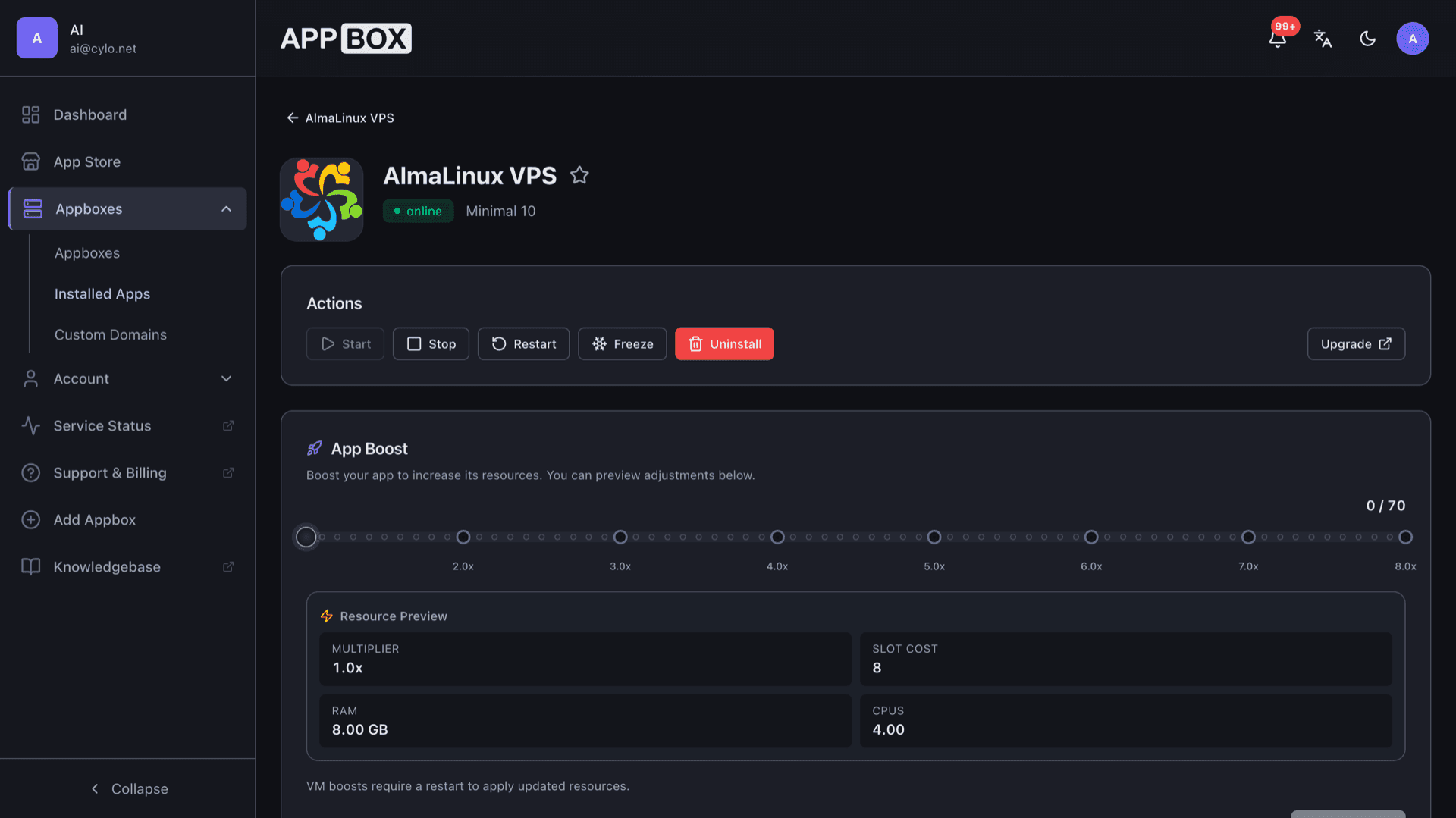The height and width of the screenshot is (818, 1456).
Task: Open the user avatar menu in header
Action: point(1412,39)
